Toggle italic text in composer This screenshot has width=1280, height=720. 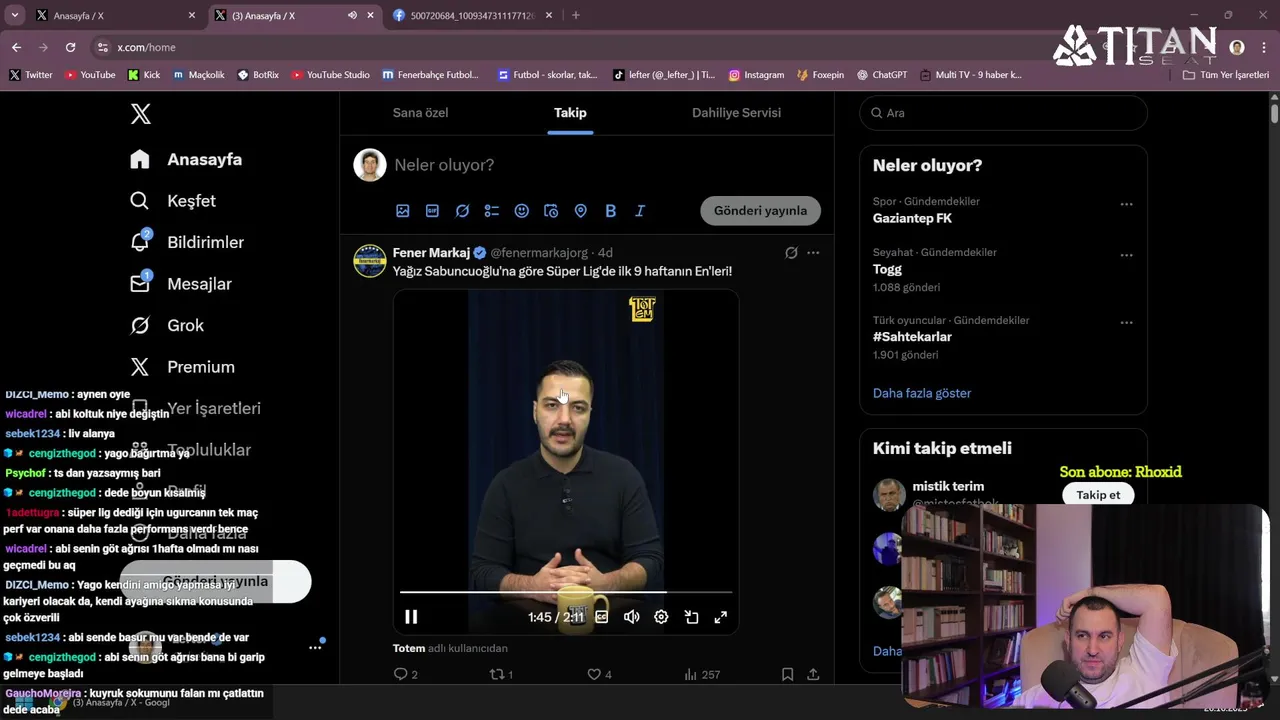pos(640,211)
